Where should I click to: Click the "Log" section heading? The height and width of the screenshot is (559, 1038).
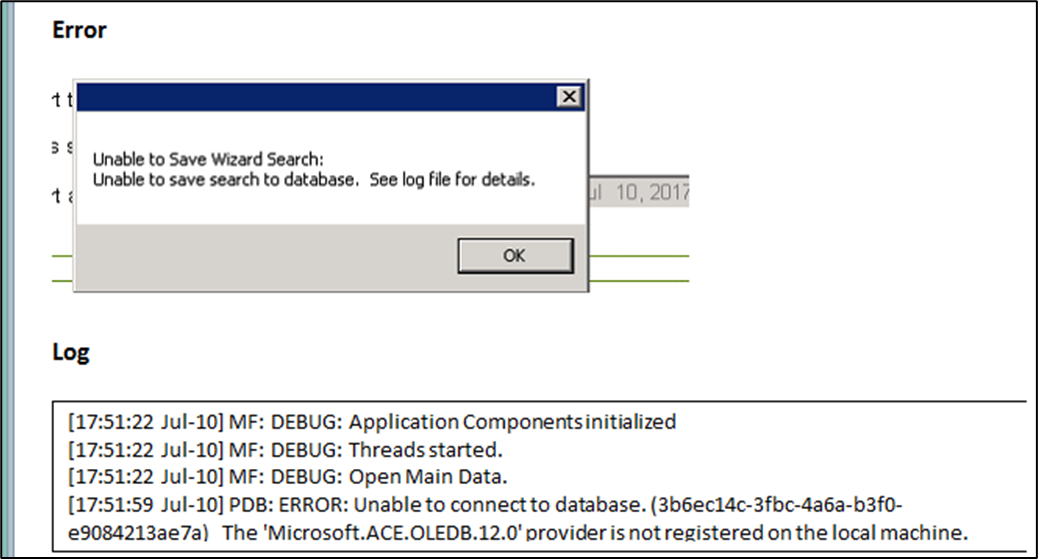pos(70,352)
